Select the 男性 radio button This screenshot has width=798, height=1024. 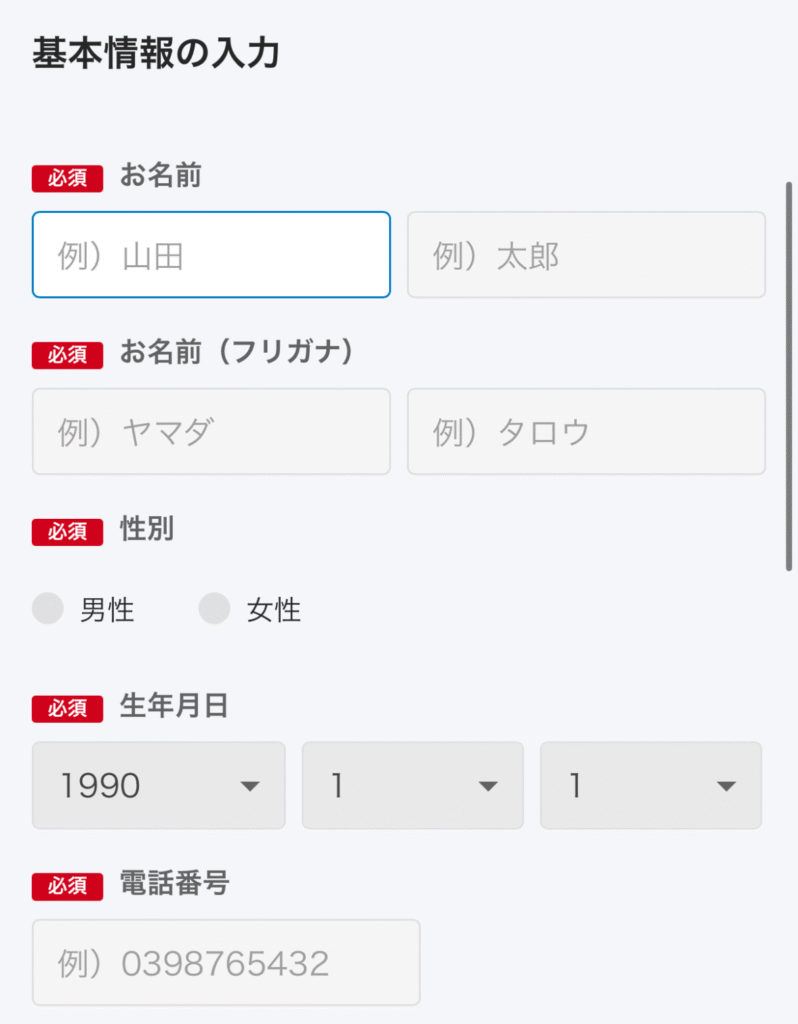point(48,609)
